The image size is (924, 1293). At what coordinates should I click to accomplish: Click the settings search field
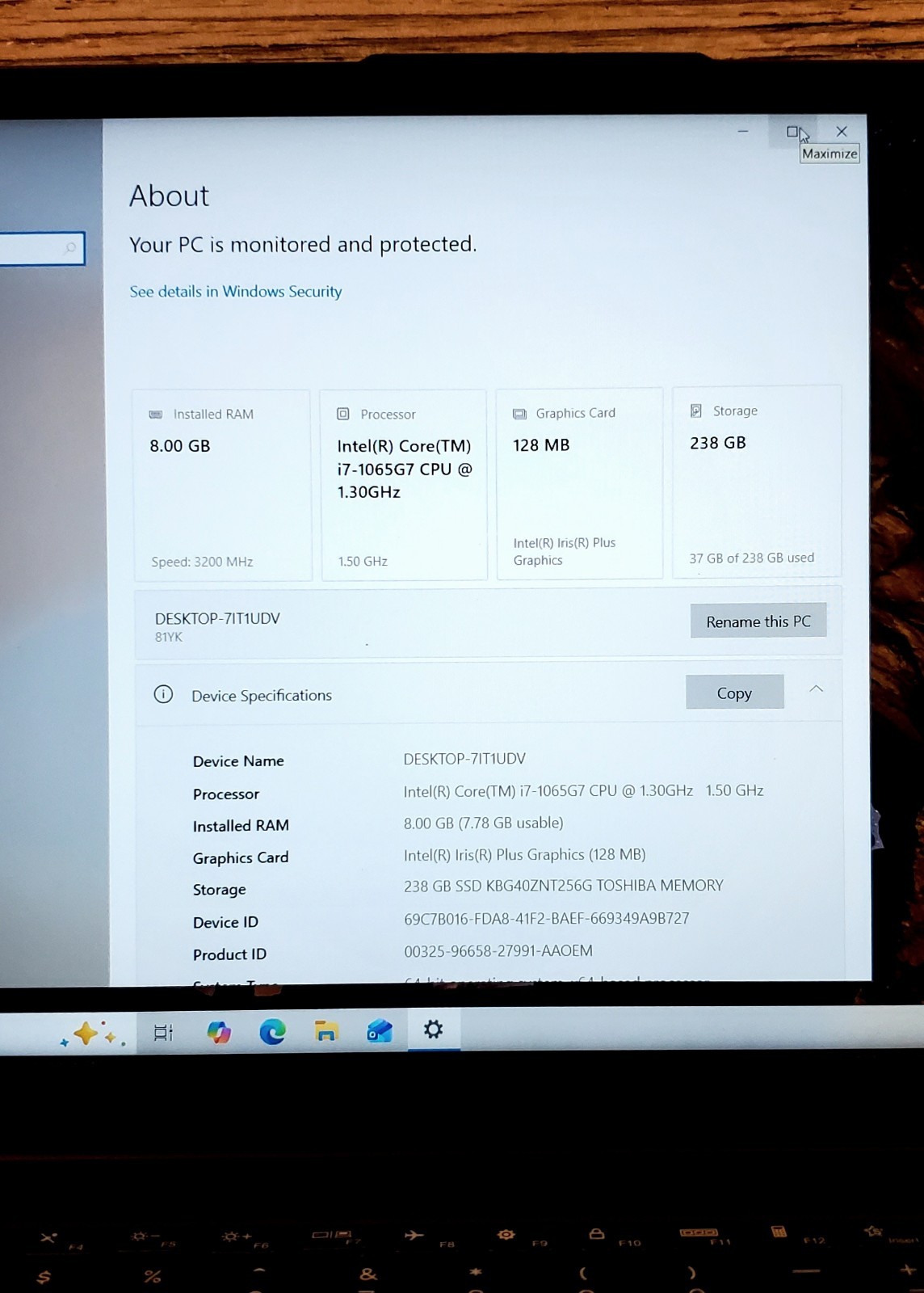[x=40, y=248]
